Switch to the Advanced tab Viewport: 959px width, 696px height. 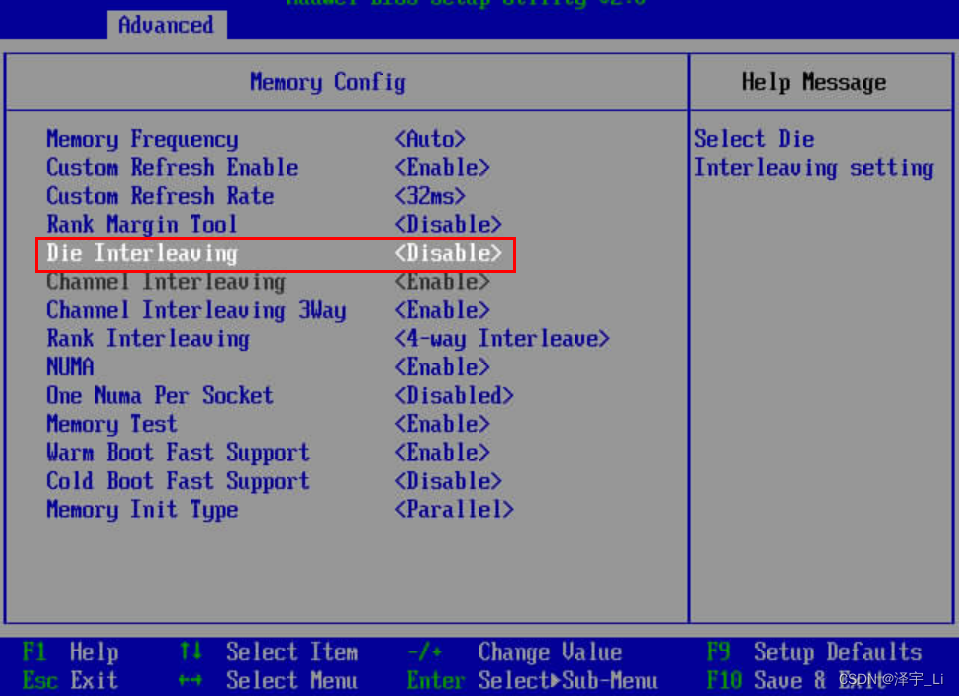point(166,25)
